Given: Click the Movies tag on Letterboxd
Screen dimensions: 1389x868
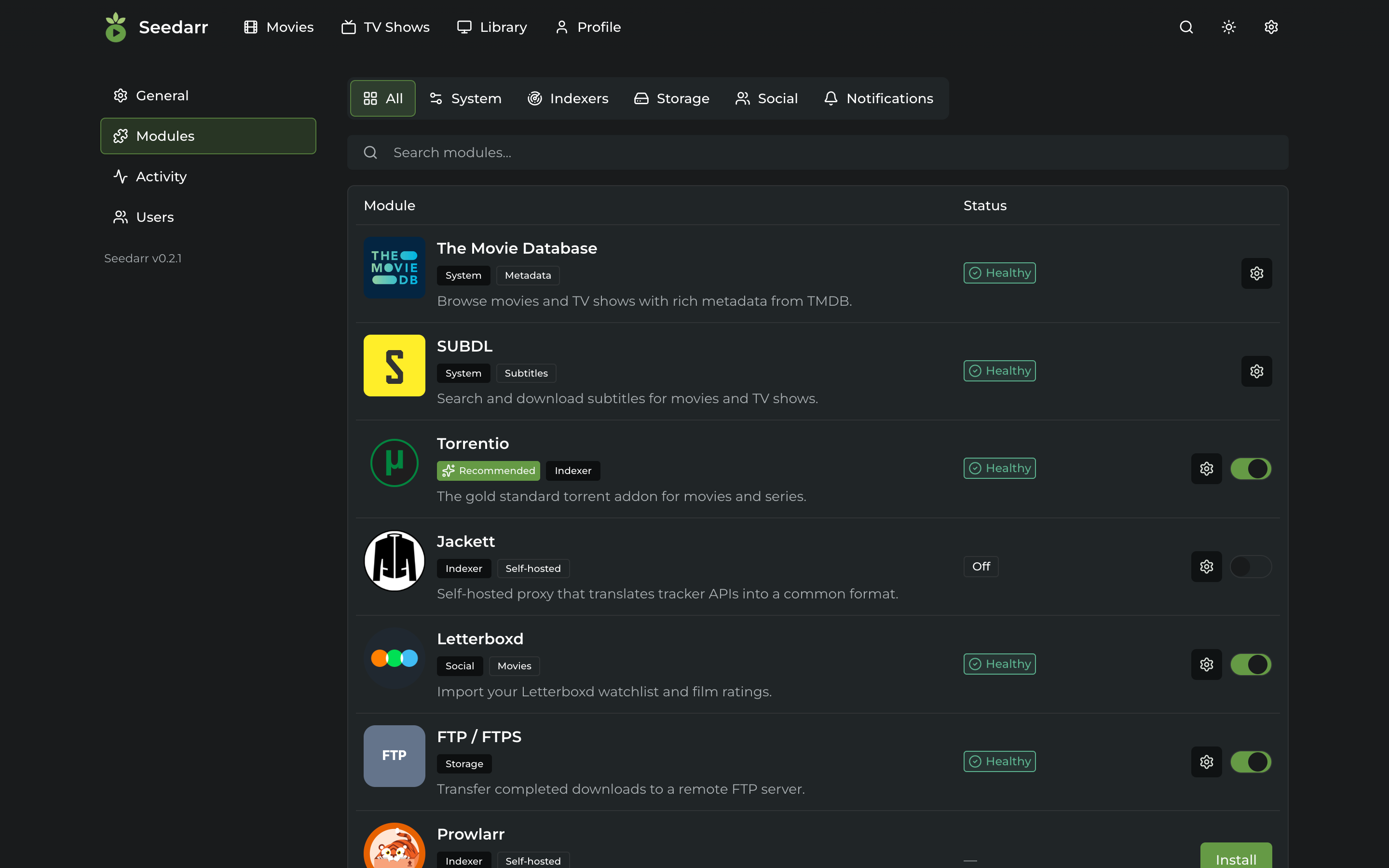Looking at the screenshot, I should (514, 666).
